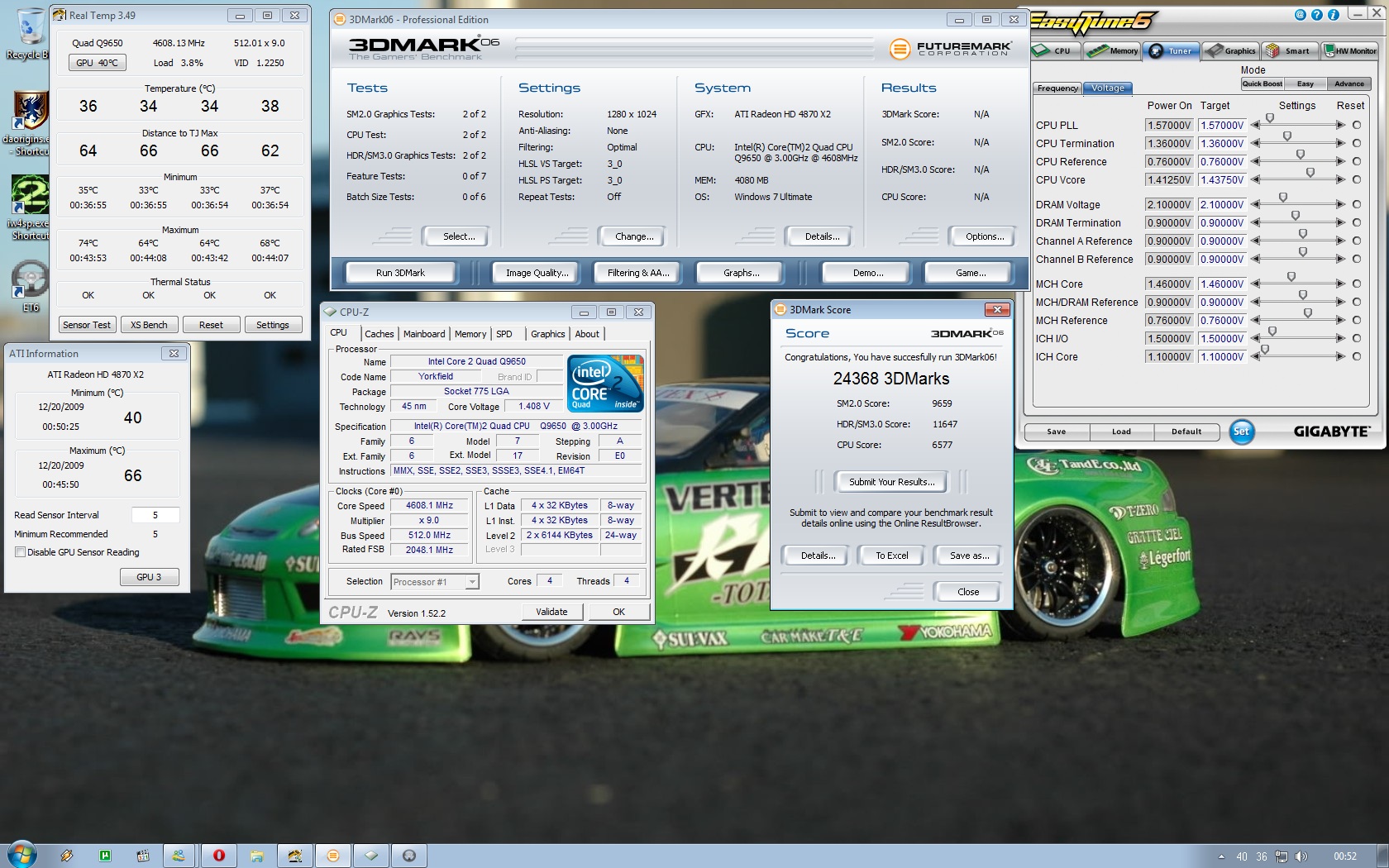Screen dimensions: 1389x868
Task: Switch to the EasyTune6 Smart tab
Action: 1289,51
